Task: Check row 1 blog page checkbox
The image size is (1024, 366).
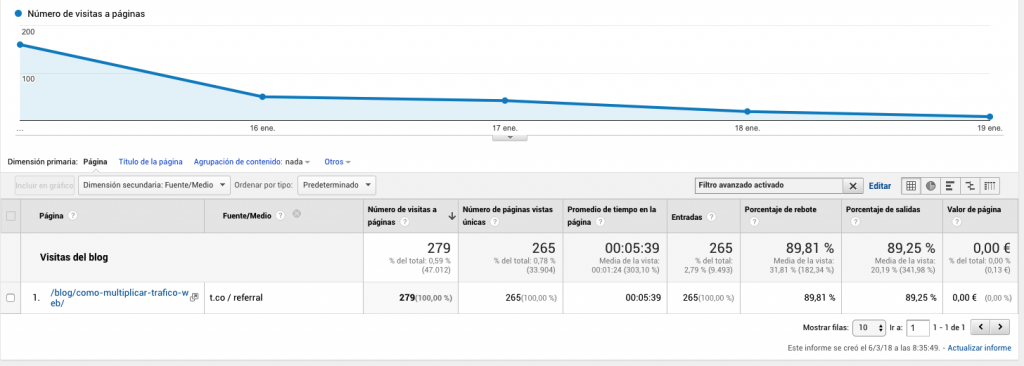Action: 10,297
